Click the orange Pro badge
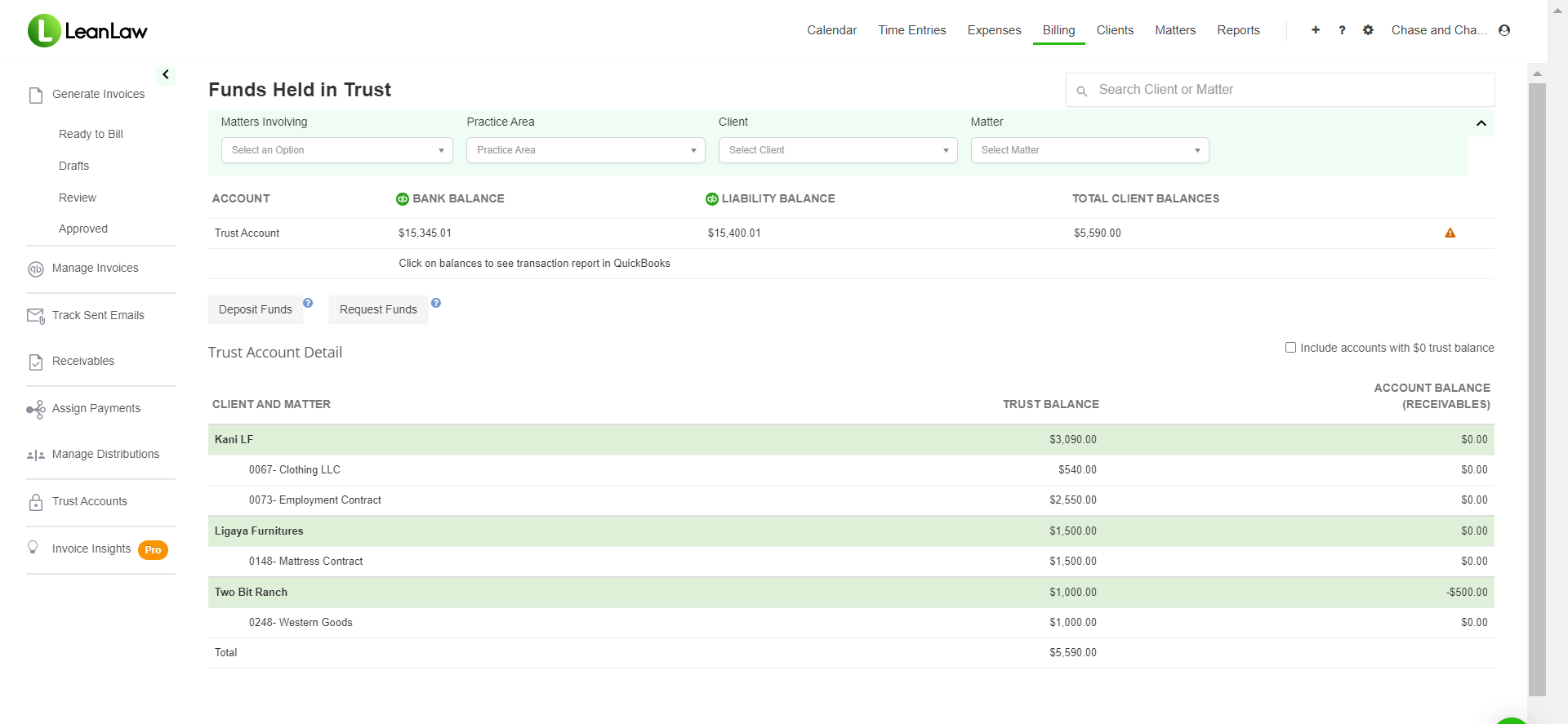 (153, 550)
